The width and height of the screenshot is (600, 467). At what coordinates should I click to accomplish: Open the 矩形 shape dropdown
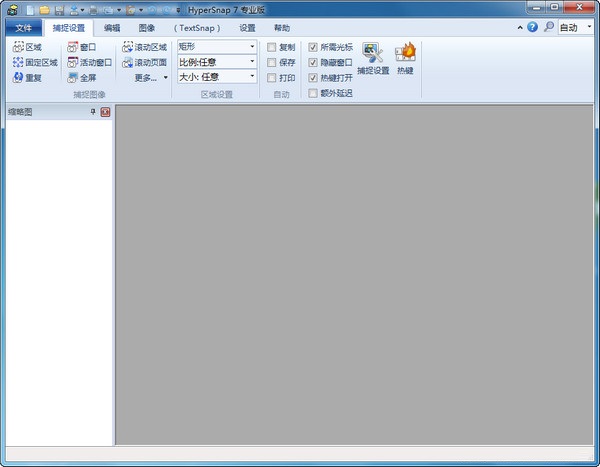click(217, 47)
